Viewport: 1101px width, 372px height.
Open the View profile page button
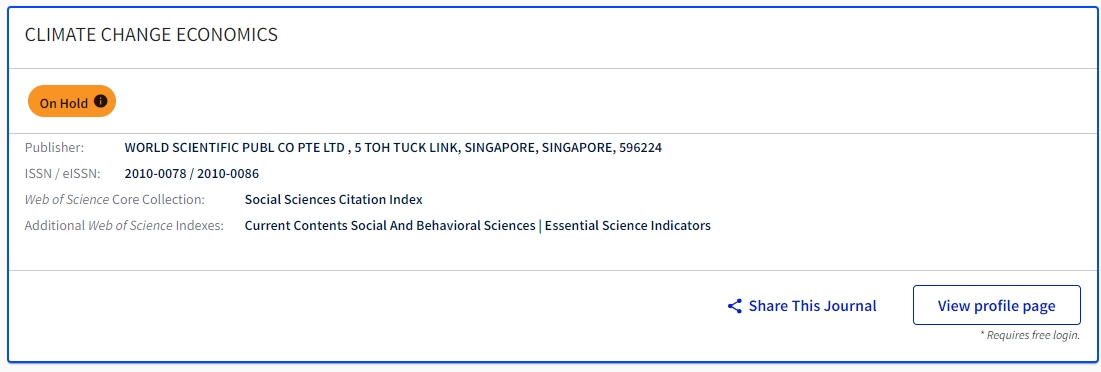(x=996, y=305)
